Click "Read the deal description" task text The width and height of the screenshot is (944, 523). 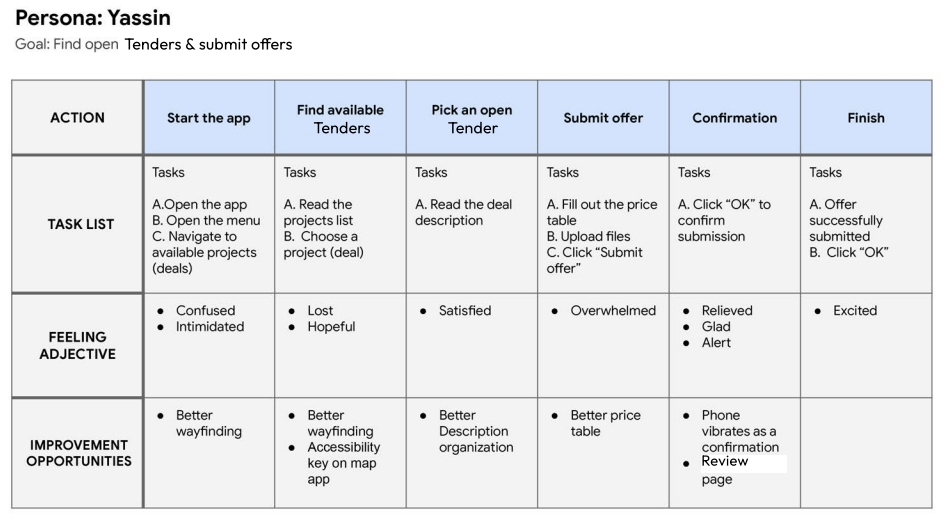coord(463,213)
